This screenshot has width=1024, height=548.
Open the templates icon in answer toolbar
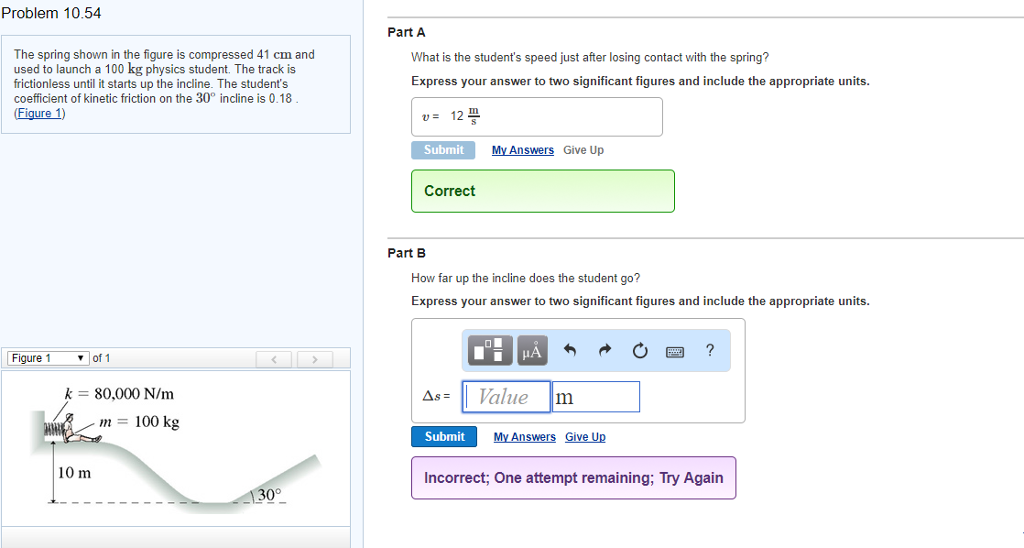(492, 350)
